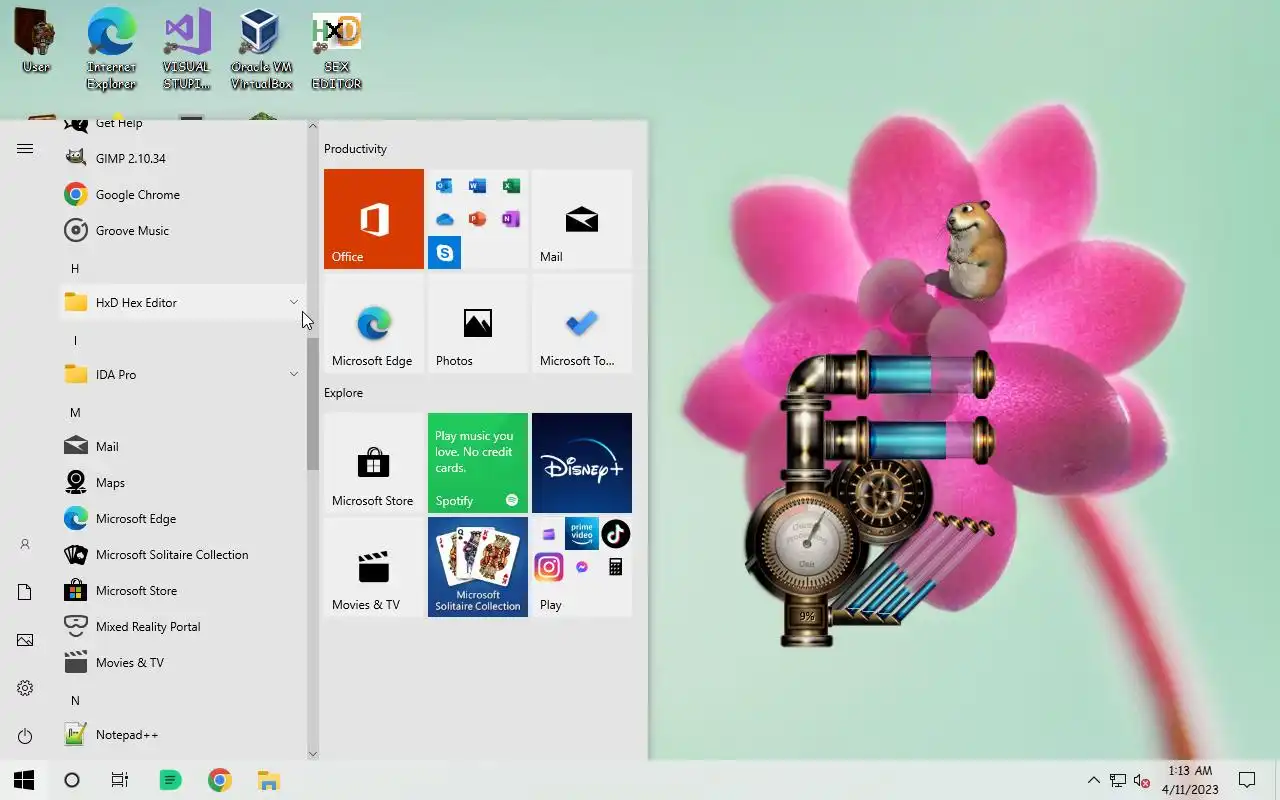Click the H letter header in app list
This screenshot has width=1280, height=800.
(x=75, y=268)
